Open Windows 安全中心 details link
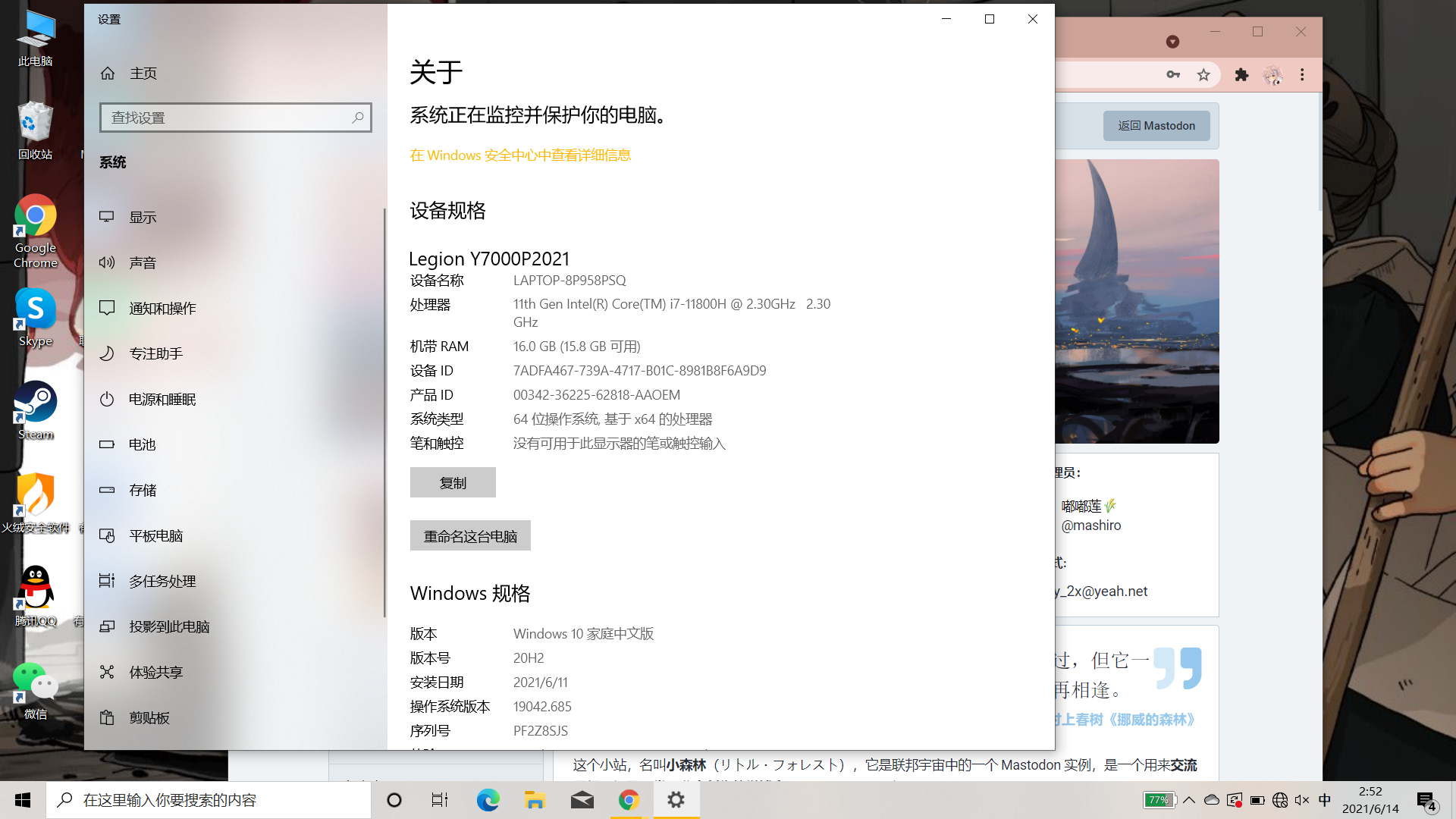This screenshot has height=819, width=1456. pyautogui.click(x=520, y=155)
